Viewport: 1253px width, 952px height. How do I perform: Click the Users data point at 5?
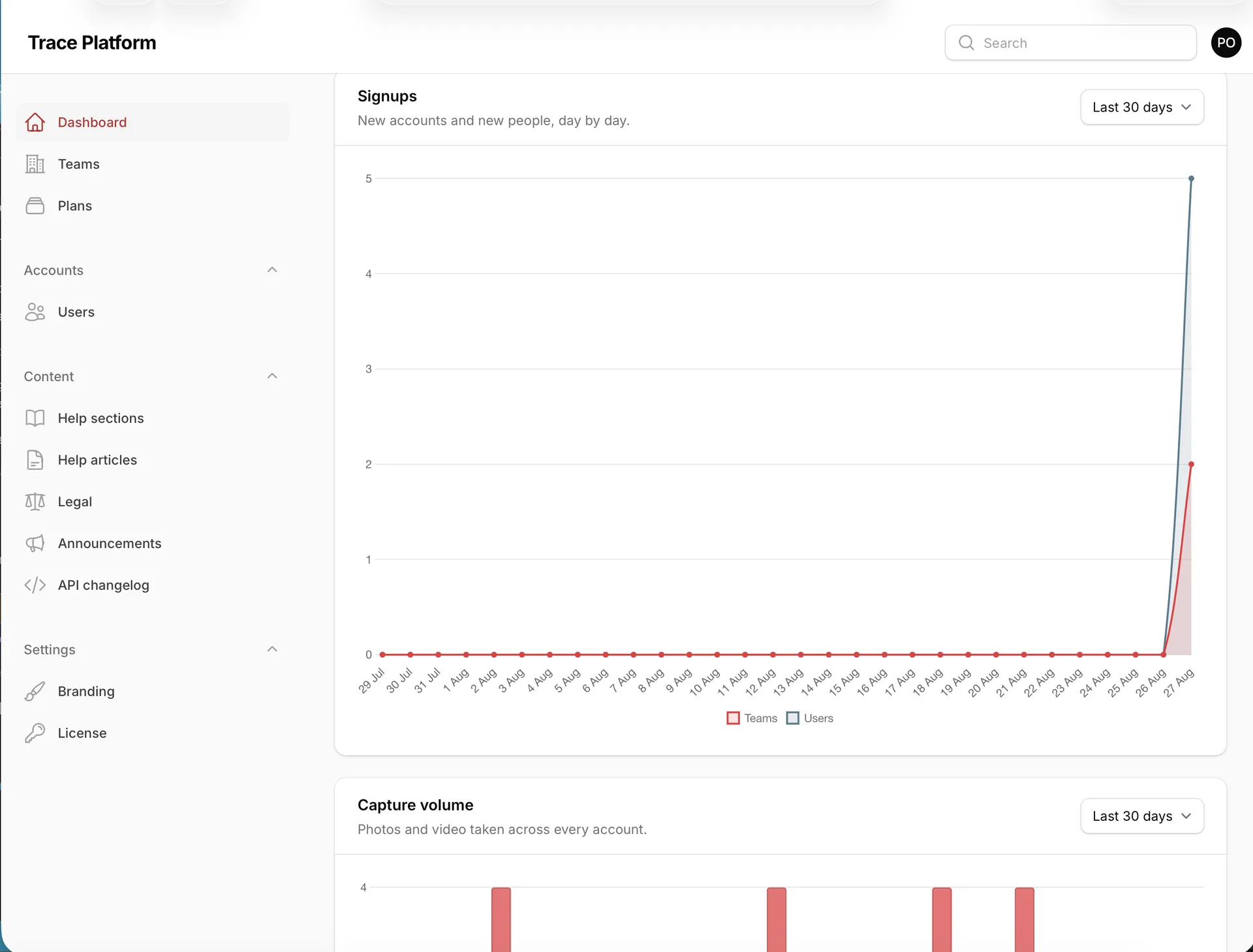coord(1191,178)
